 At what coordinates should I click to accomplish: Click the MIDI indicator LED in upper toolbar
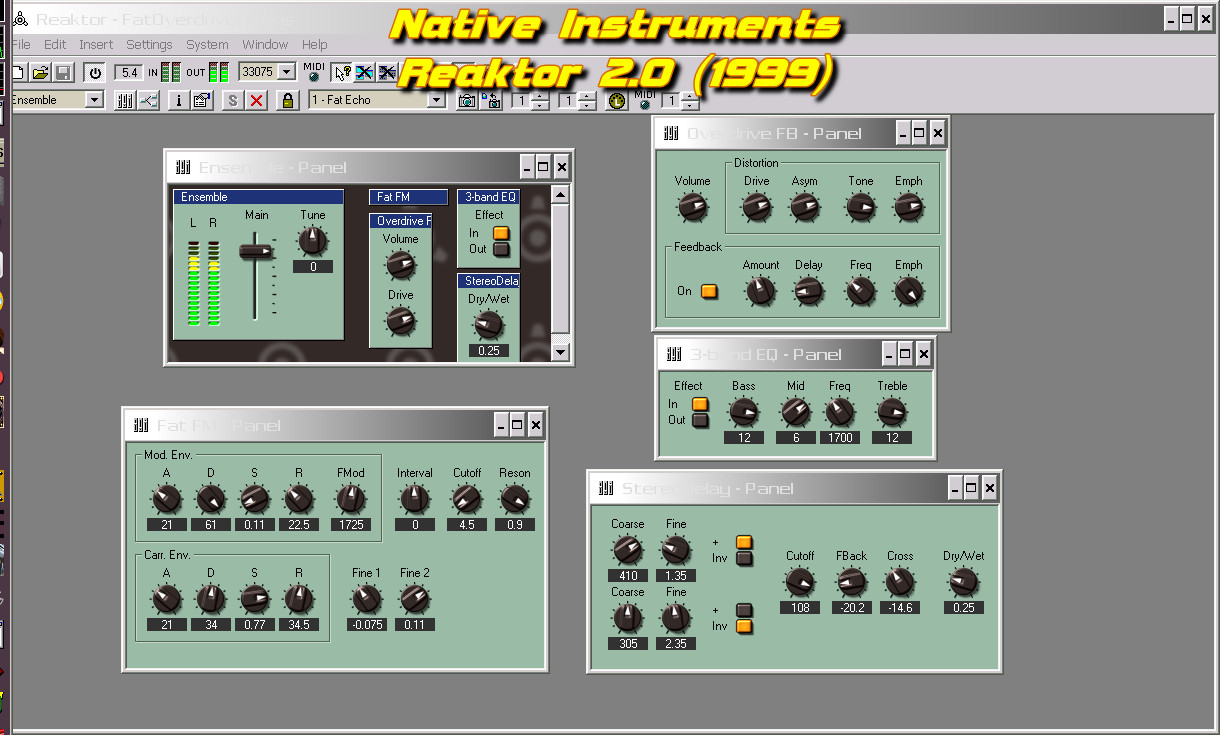point(314,77)
